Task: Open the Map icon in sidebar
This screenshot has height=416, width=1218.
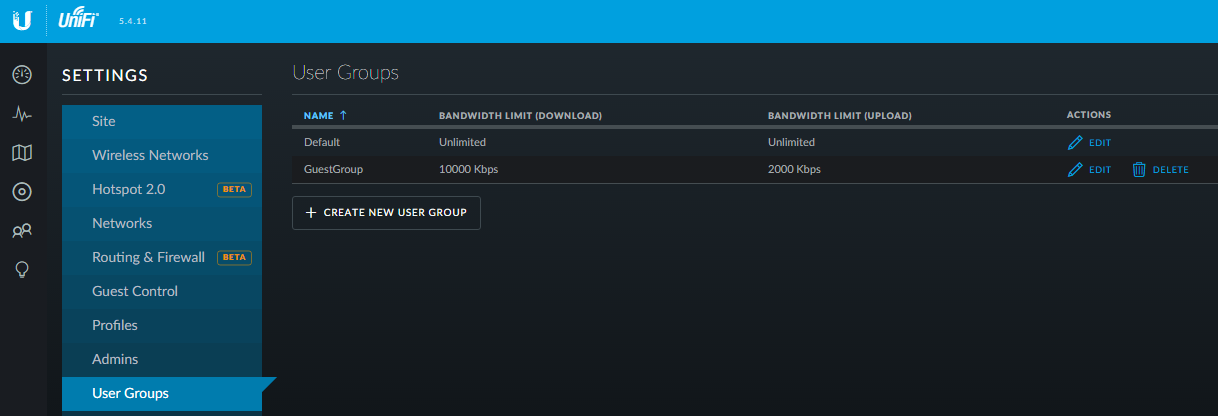Action: pyautogui.click(x=22, y=153)
